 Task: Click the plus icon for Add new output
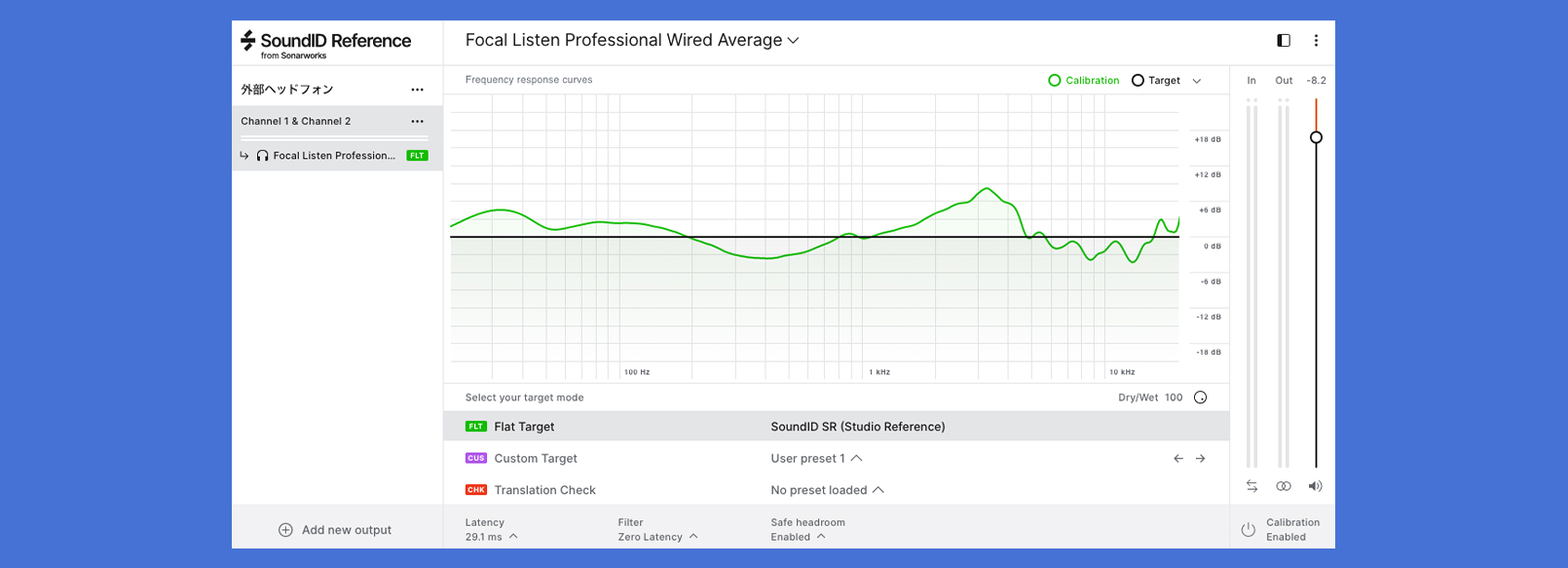point(285,530)
